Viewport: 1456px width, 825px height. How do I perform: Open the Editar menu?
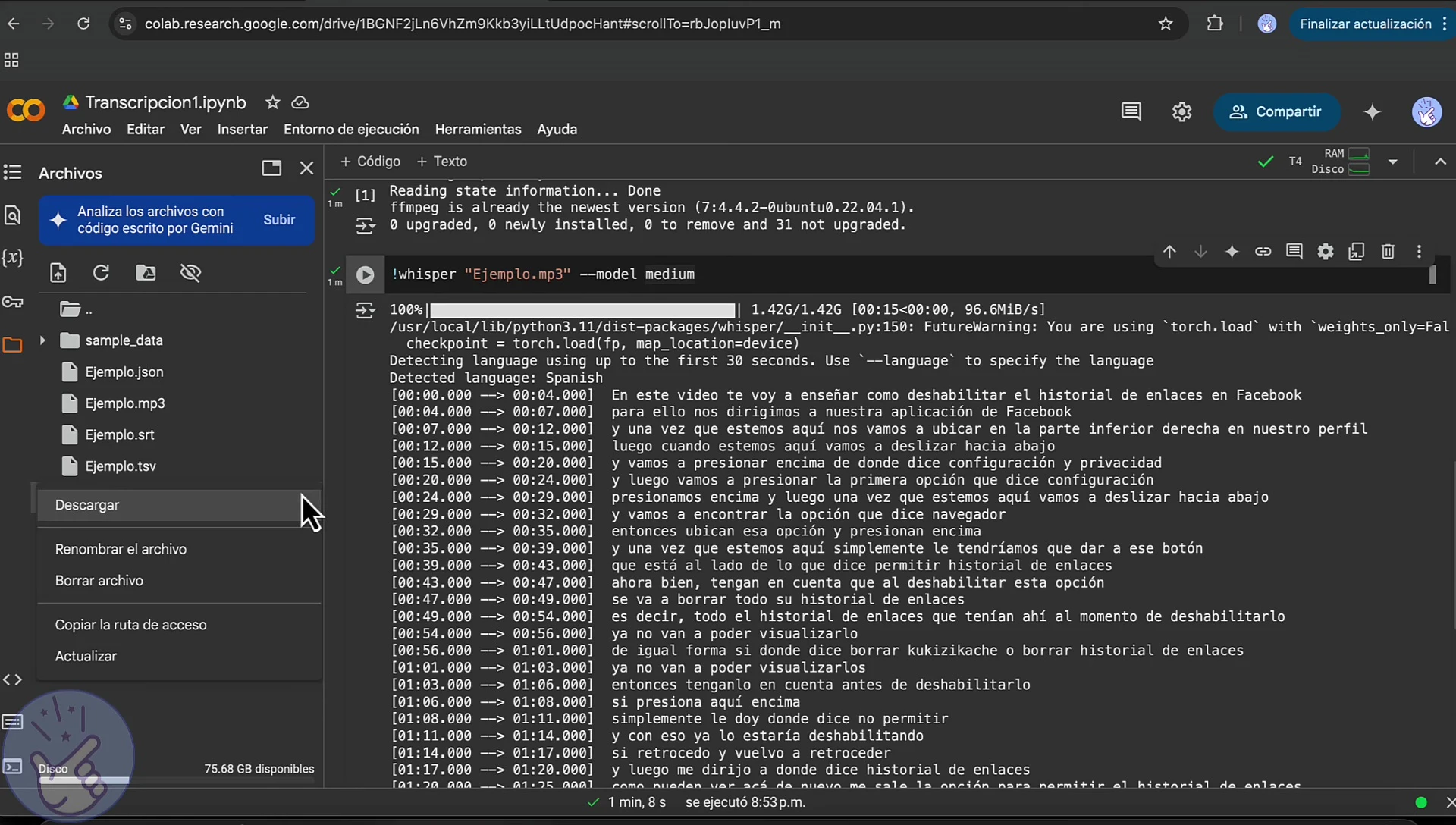(146, 130)
